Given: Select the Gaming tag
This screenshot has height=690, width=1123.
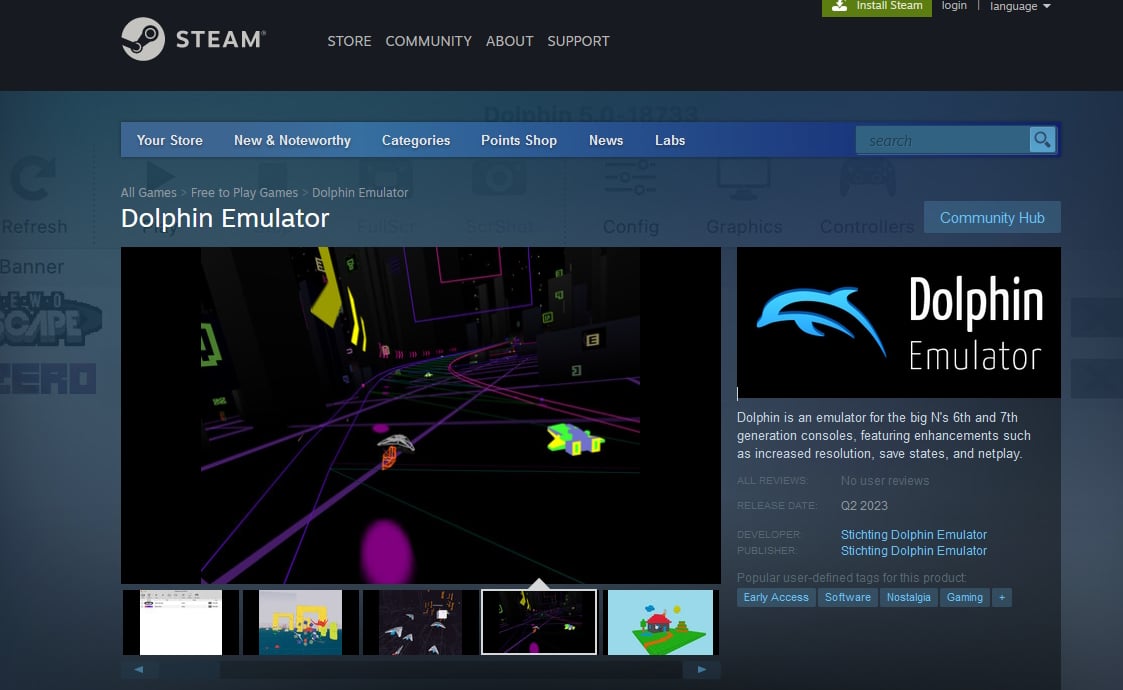Looking at the screenshot, I should (x=965, y=598).
